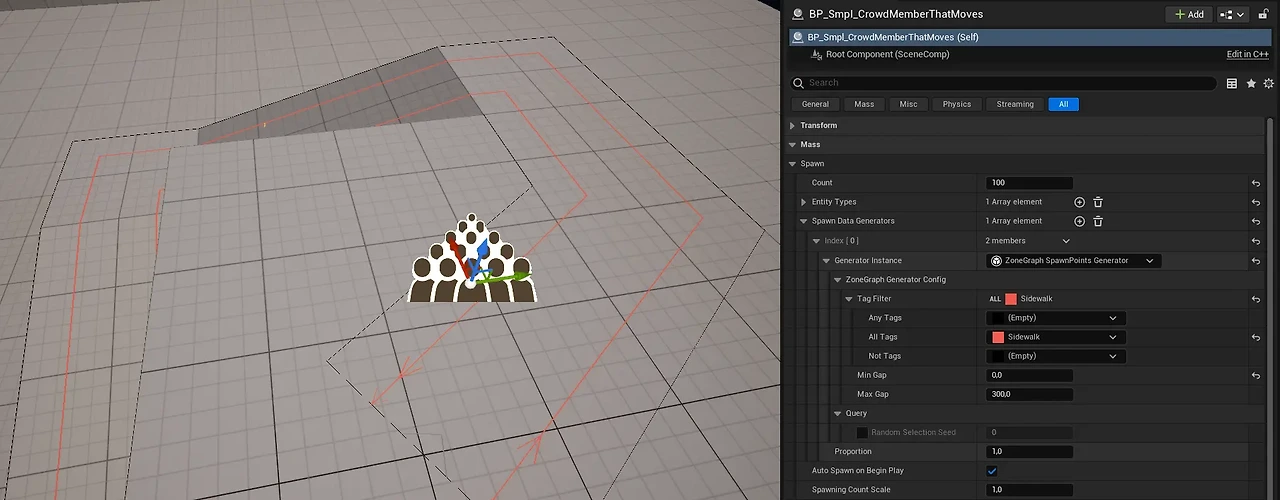1280x500 pixels.
Task: Click the Add component button
Action: [1189, 14]
